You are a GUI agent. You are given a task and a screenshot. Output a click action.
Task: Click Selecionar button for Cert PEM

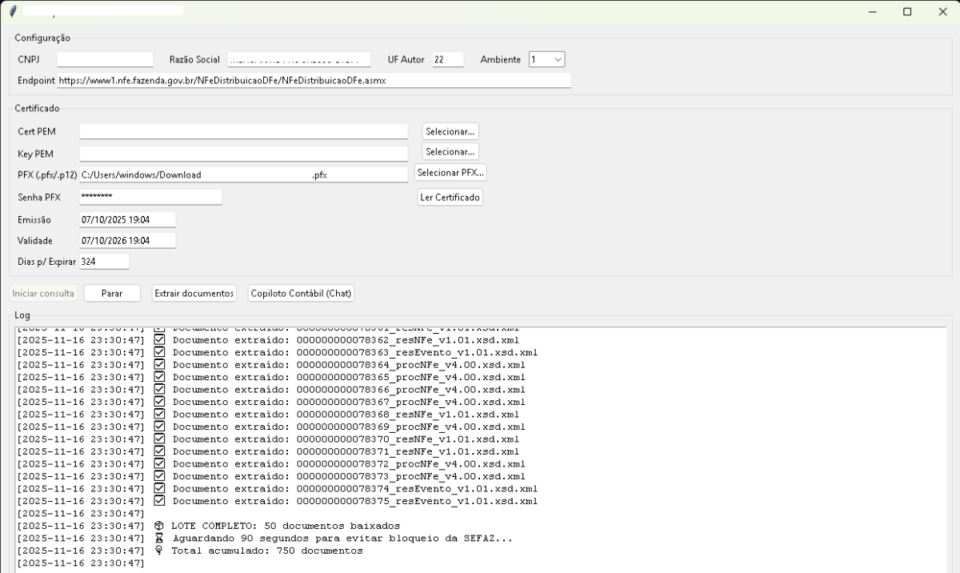[450, 132]
